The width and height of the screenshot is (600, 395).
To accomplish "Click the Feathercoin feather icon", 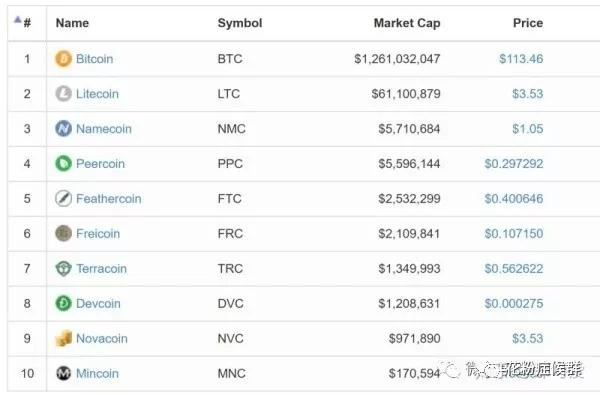I will pos(63,199).
